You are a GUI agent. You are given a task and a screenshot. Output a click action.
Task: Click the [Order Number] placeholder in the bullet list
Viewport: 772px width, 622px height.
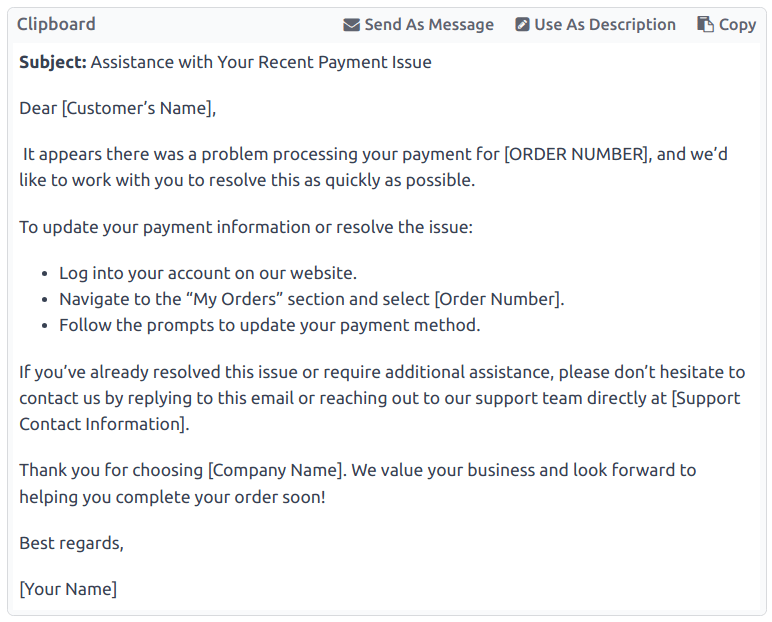pyautogui.click(x=498, y=299)
